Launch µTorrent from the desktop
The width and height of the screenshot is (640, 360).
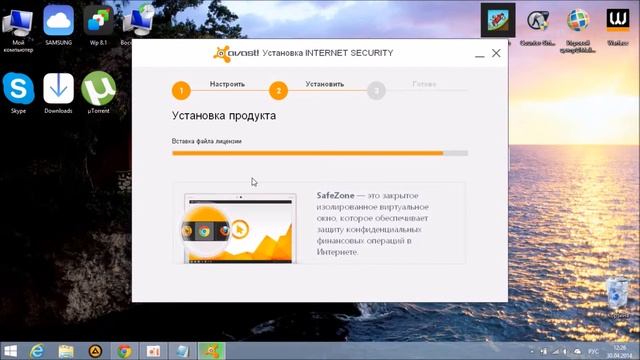[98, 92]
